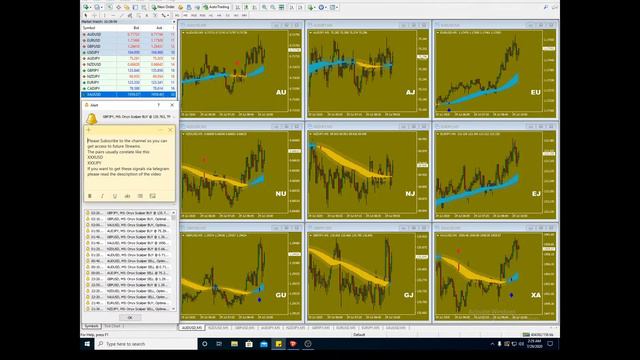Switch to M1 timeframe
640x360 pixels.
pos(177,15)
